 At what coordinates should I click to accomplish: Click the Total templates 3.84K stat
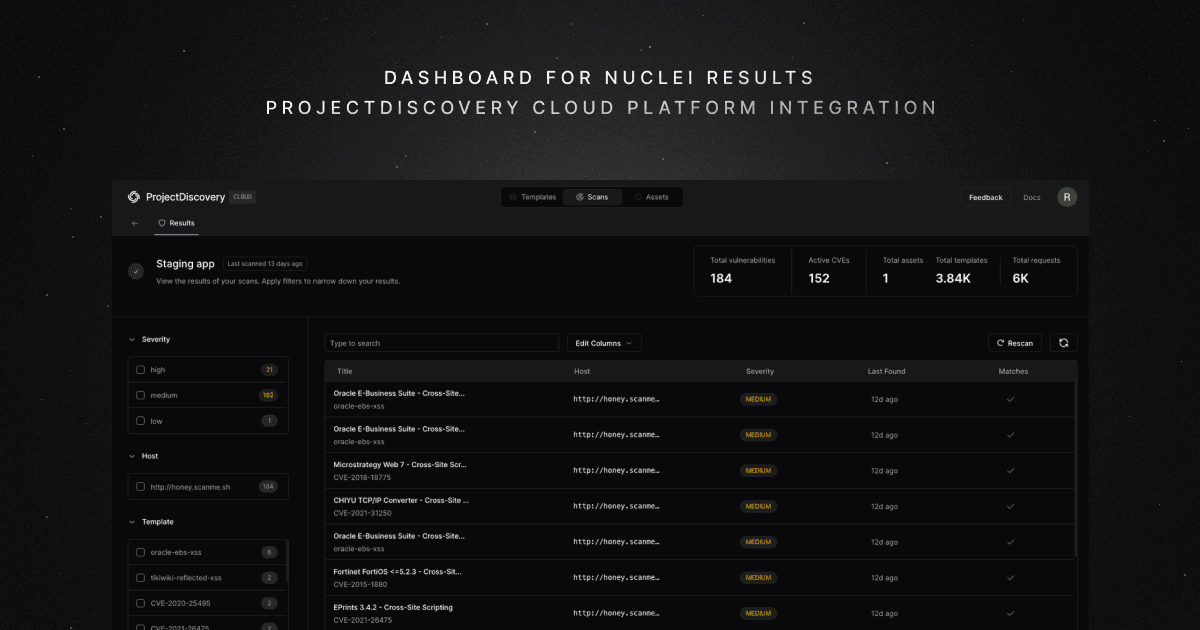coord(961,270)
